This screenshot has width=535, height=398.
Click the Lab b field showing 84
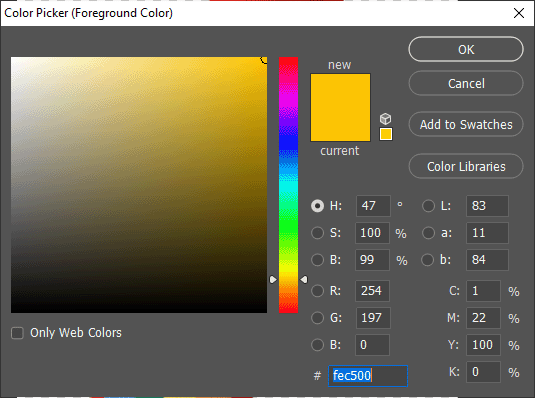(x=487, y=260)
